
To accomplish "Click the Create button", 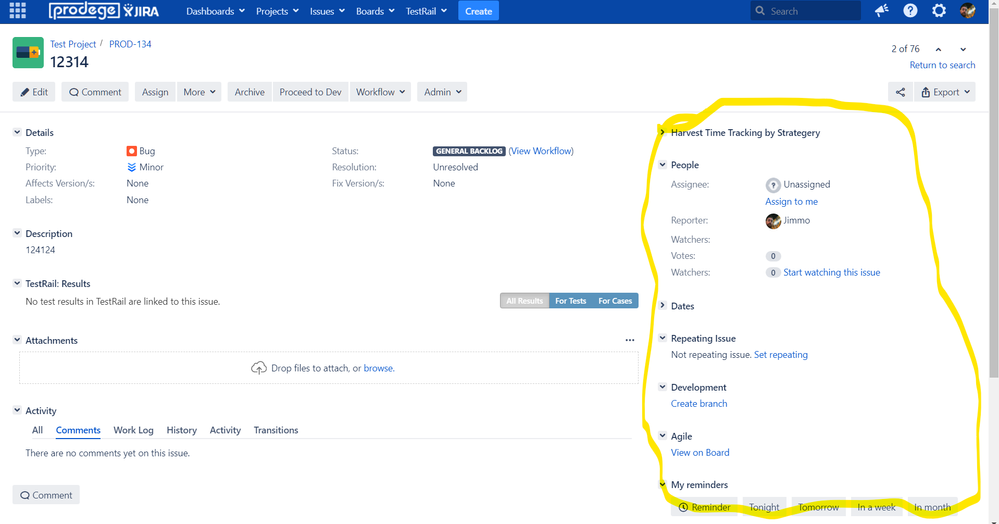I will tap(478, 11).
